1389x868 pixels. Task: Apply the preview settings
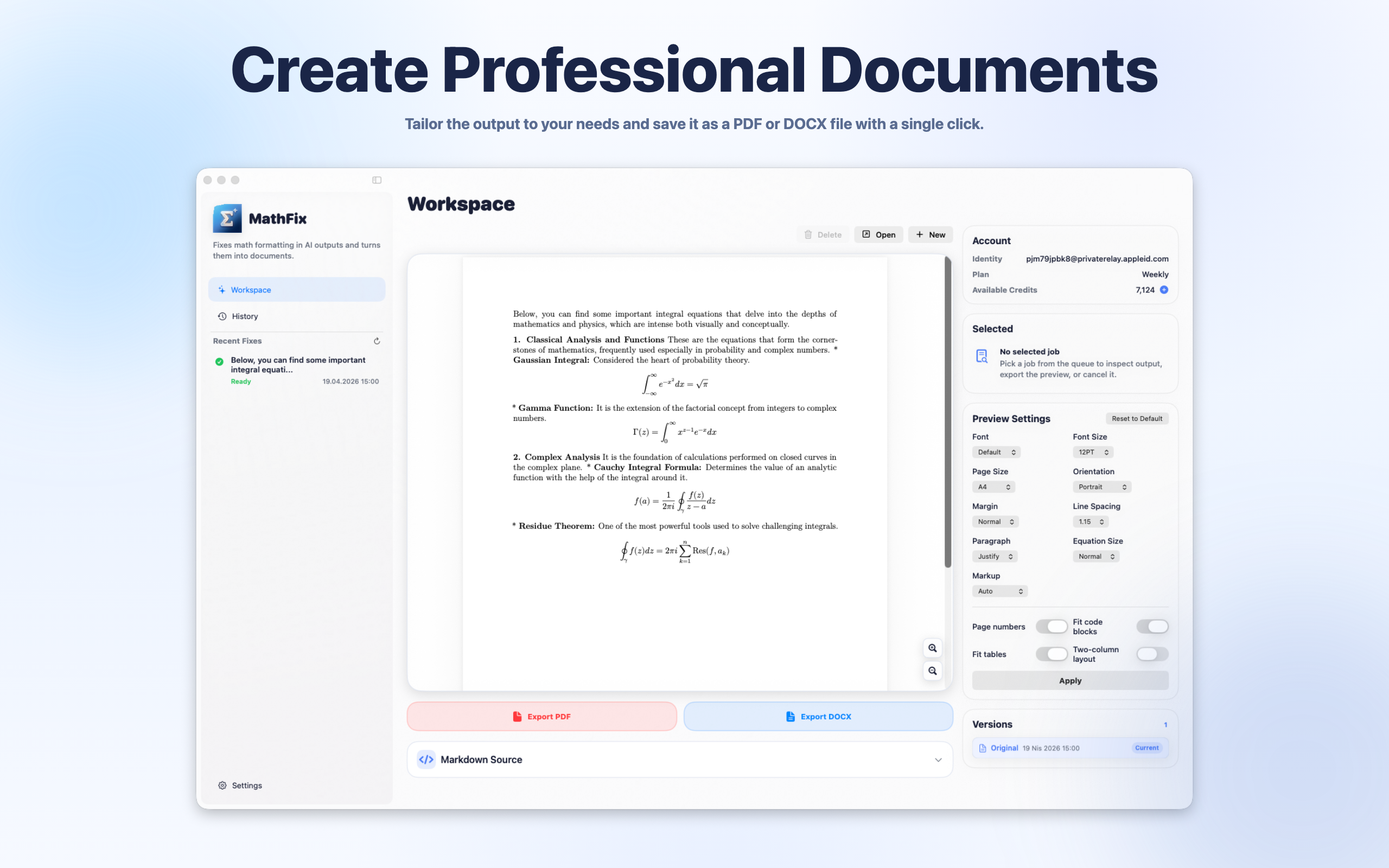1070,681
